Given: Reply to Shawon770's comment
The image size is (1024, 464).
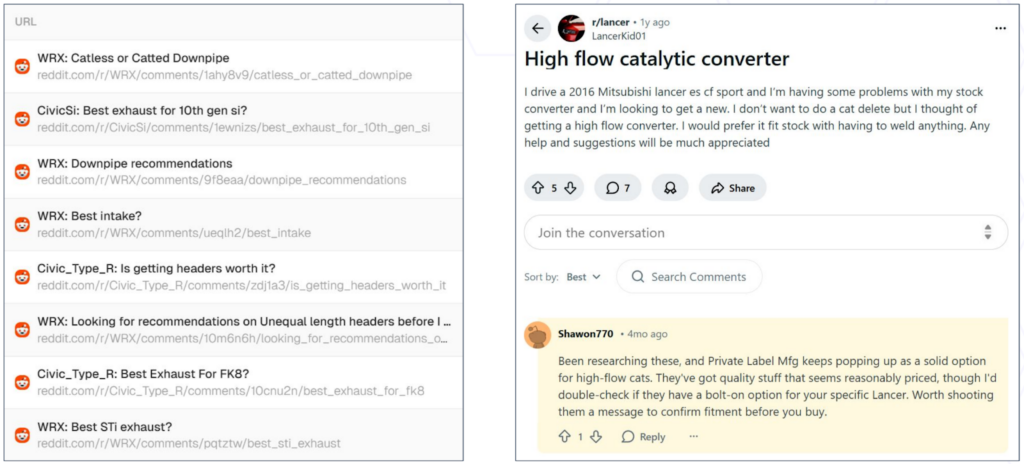Looking at the screenshot, I should (x=643, y=437).
